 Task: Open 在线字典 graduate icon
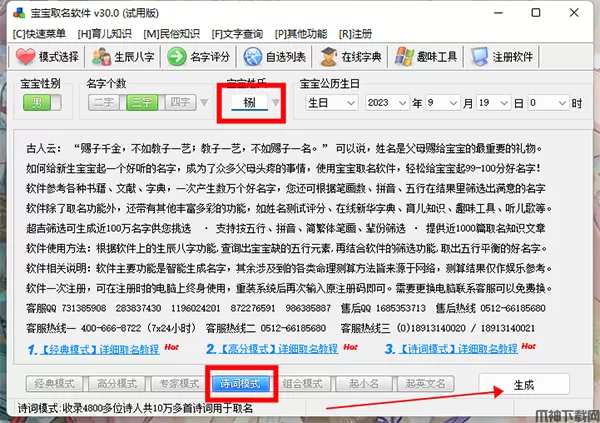pos(328,57)
